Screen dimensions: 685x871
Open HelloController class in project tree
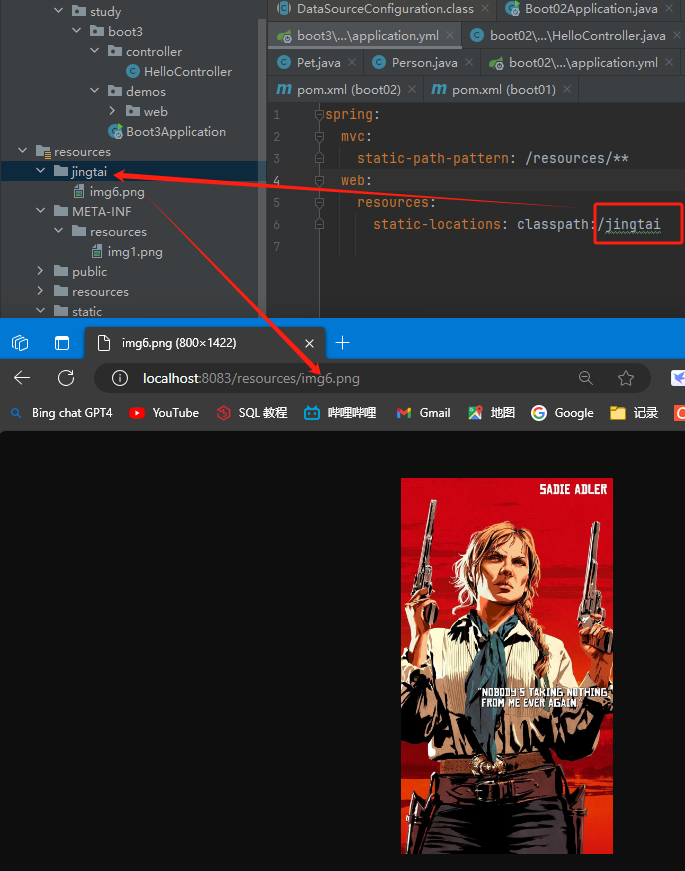tap(187, 71)
